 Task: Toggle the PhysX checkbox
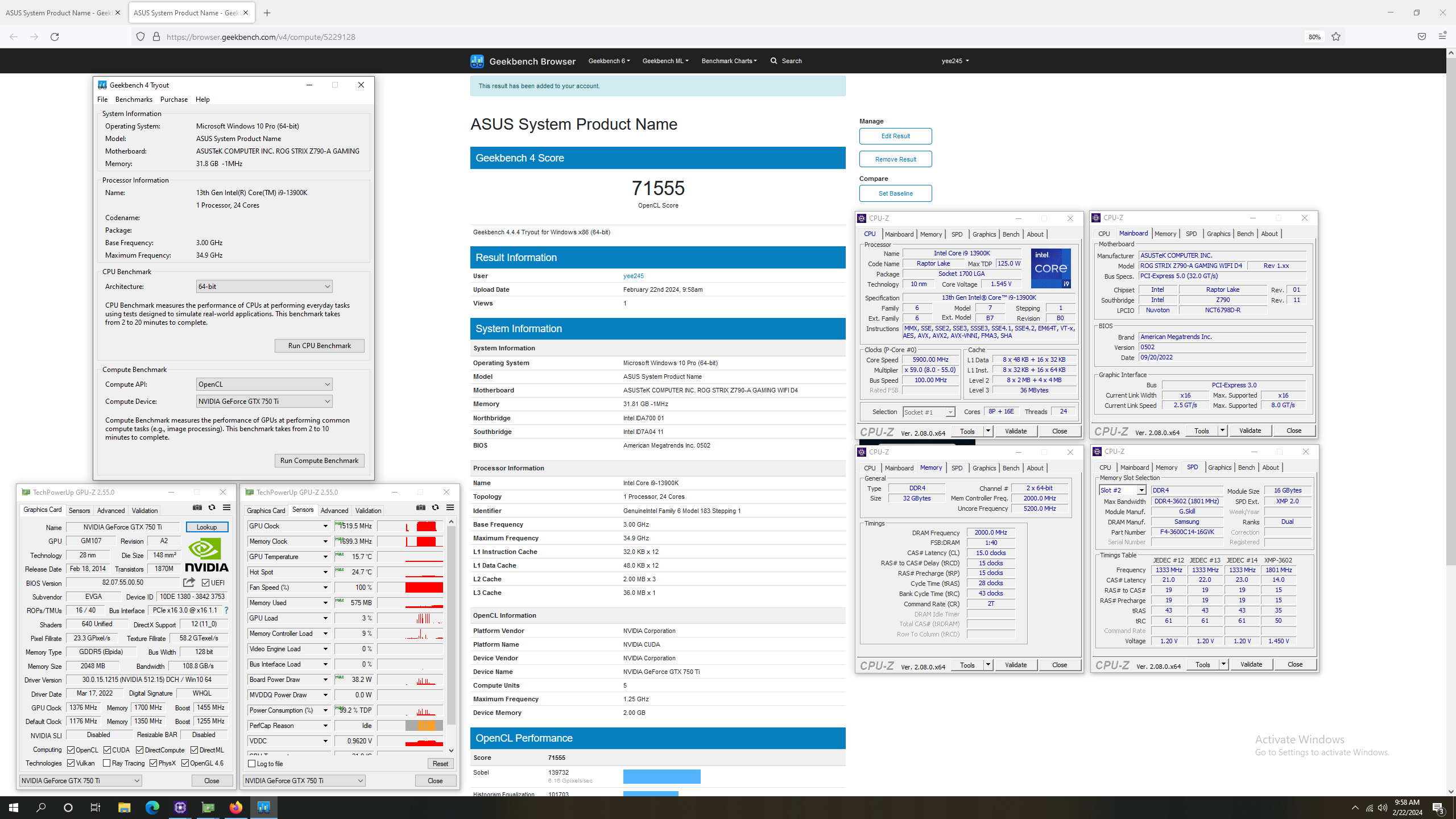pos(153,763)
